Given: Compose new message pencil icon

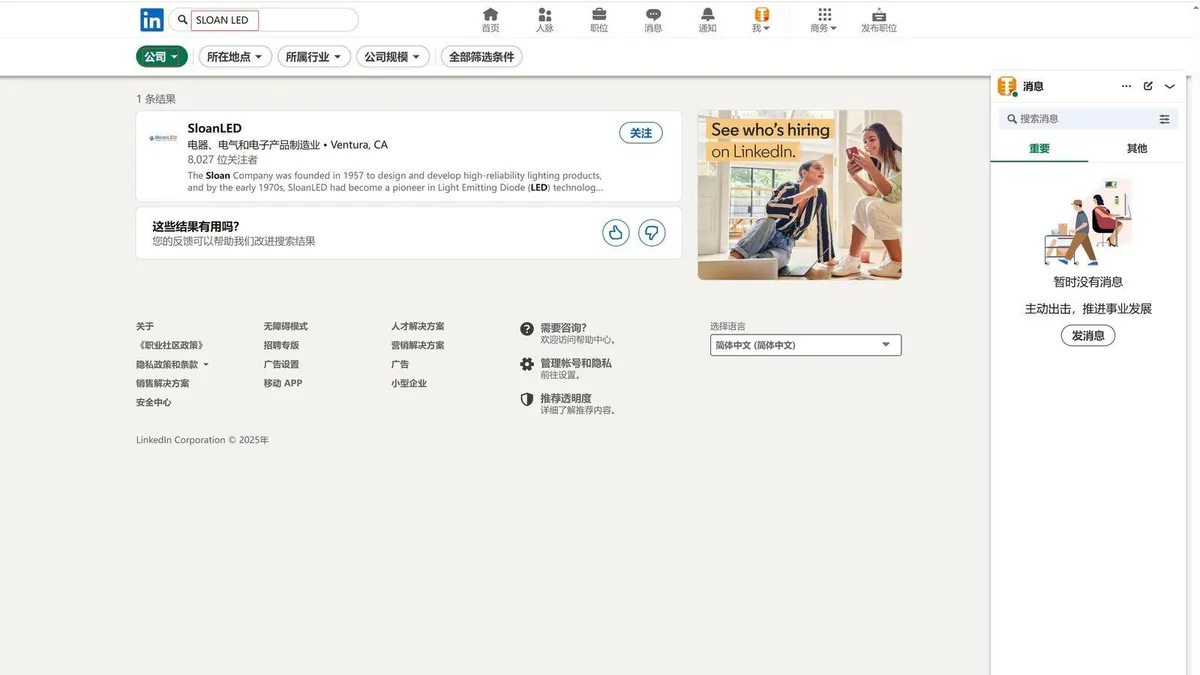Looking at the screenshot, I should coord(1148,87).
